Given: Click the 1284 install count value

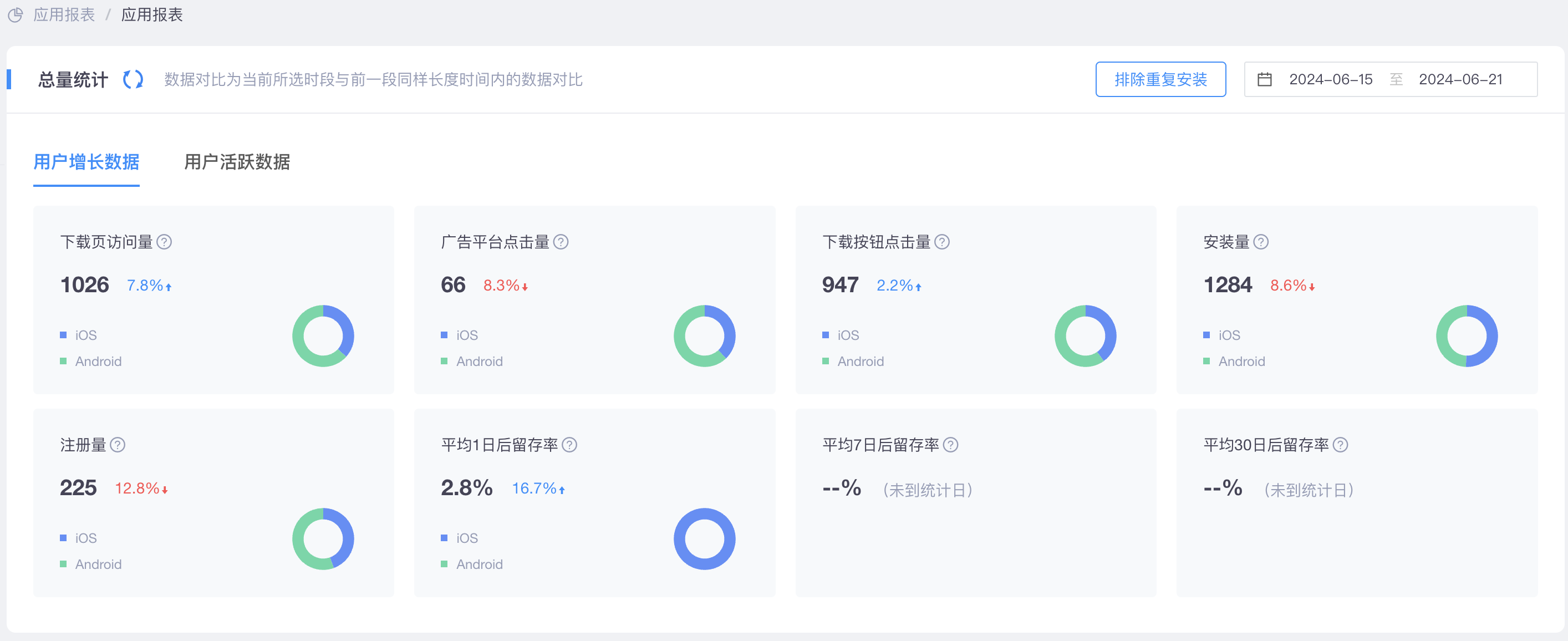Looking at the screenshot, I should click(x=1228, y=284).
